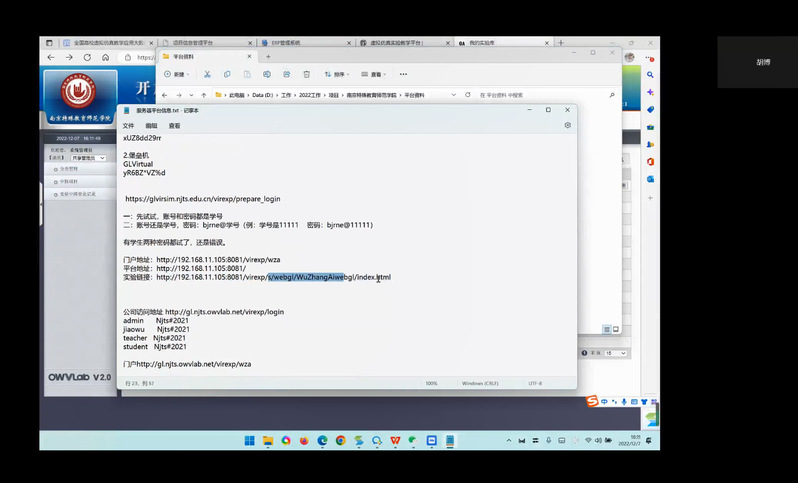
Task: Open the Windows Start button
Action: point(249,440)
